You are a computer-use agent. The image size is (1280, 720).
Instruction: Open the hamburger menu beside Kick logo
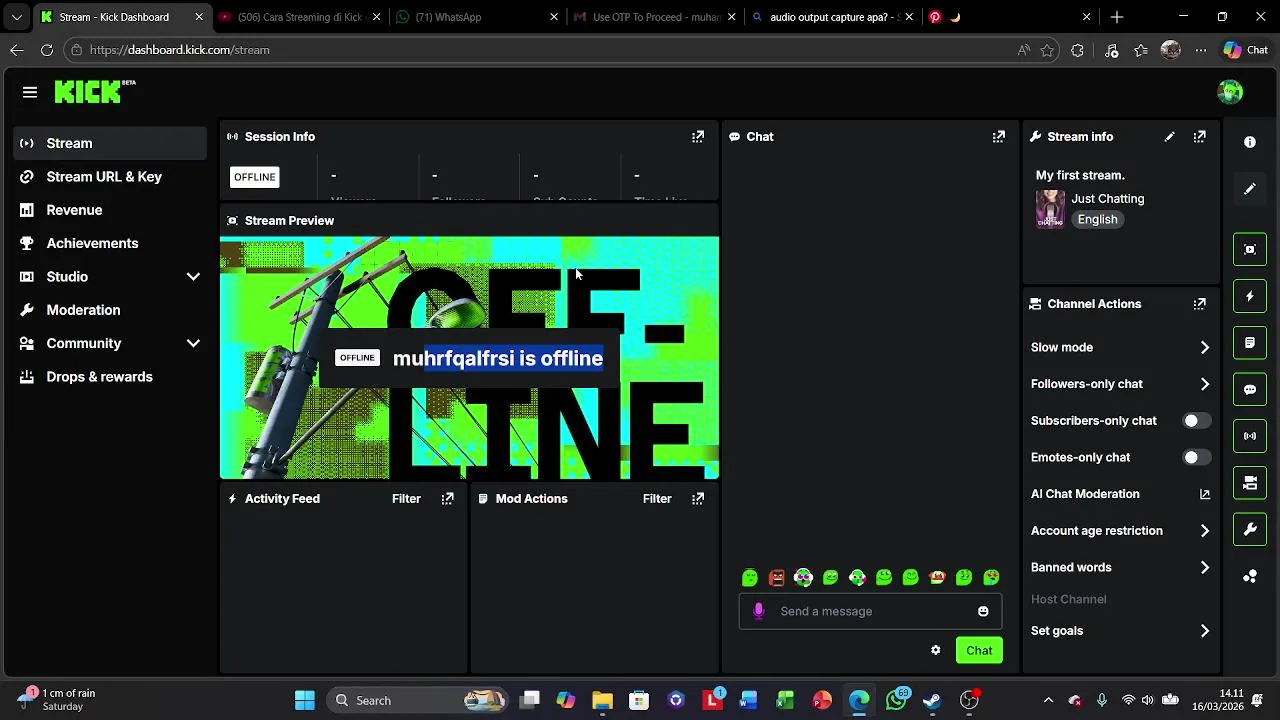coord(30,92)
